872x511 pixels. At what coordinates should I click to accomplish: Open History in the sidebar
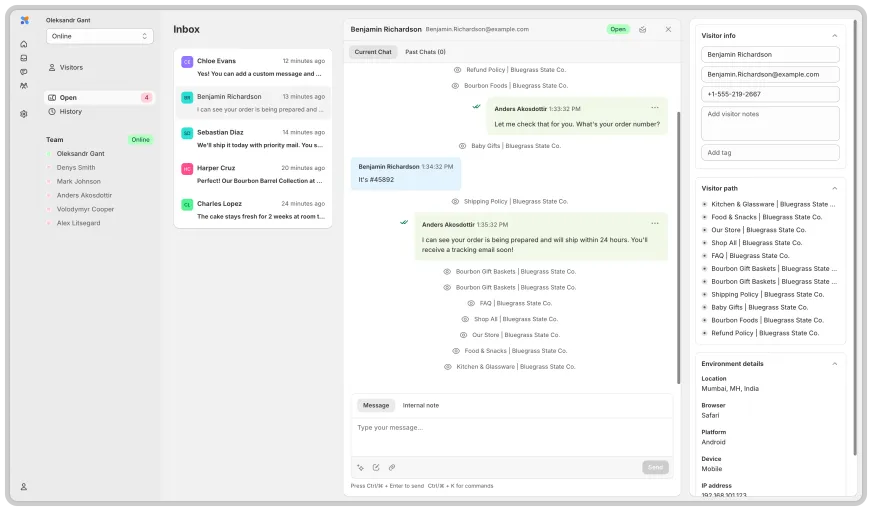point(70,112)
